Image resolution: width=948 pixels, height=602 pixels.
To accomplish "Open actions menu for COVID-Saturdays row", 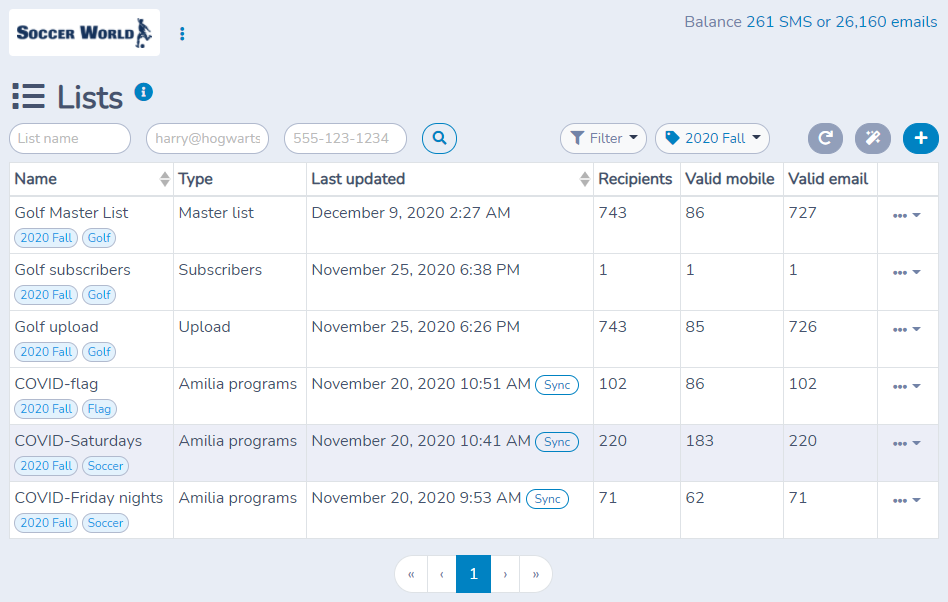I will [906, 443].
